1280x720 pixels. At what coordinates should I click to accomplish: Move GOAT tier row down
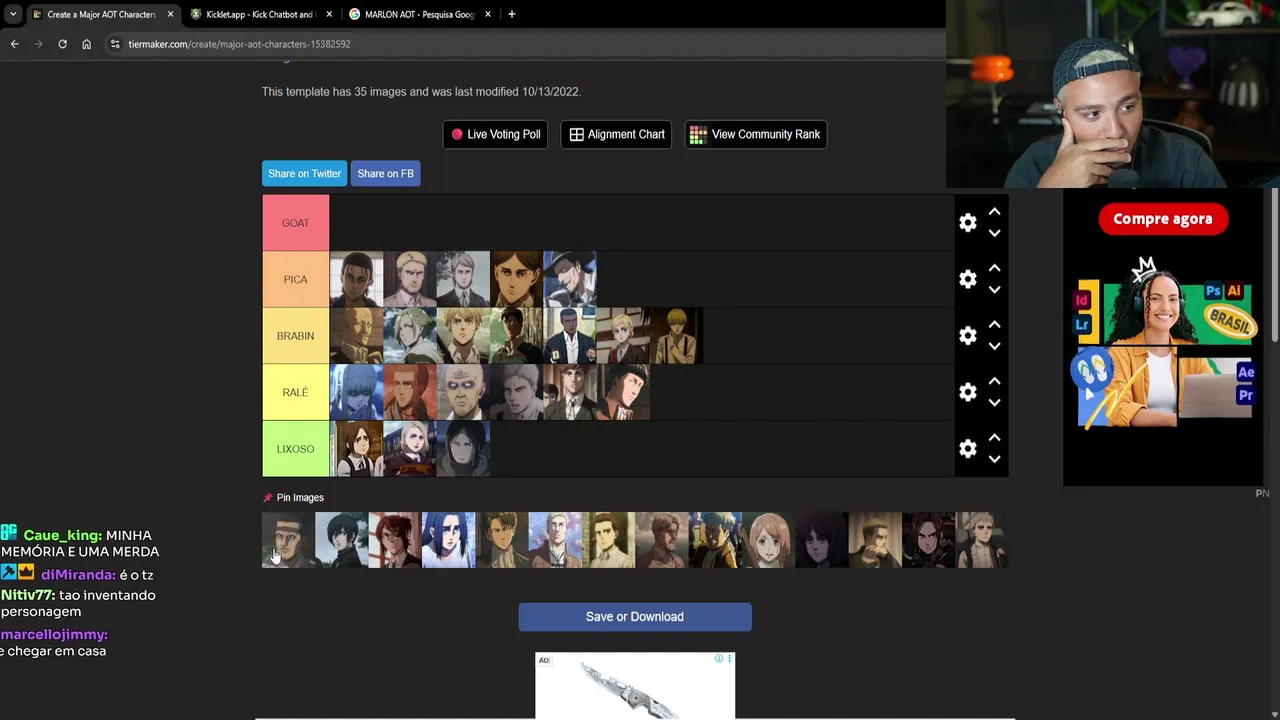[994, 233]
